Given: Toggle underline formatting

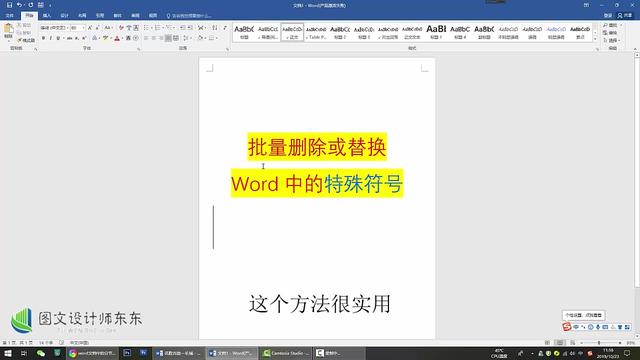Looking at the screenshot, I should [x=58, y=38].
